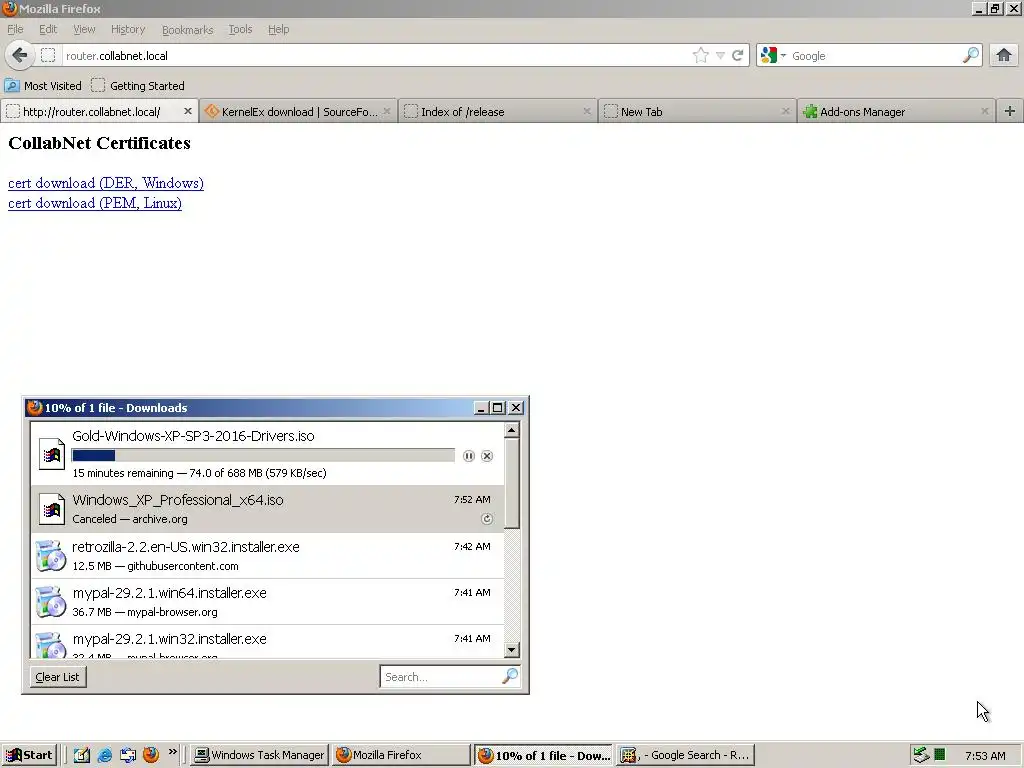Click the cert download (DER, Windows) link
This screenshot has width=1024, height=768.
[106, 183]
